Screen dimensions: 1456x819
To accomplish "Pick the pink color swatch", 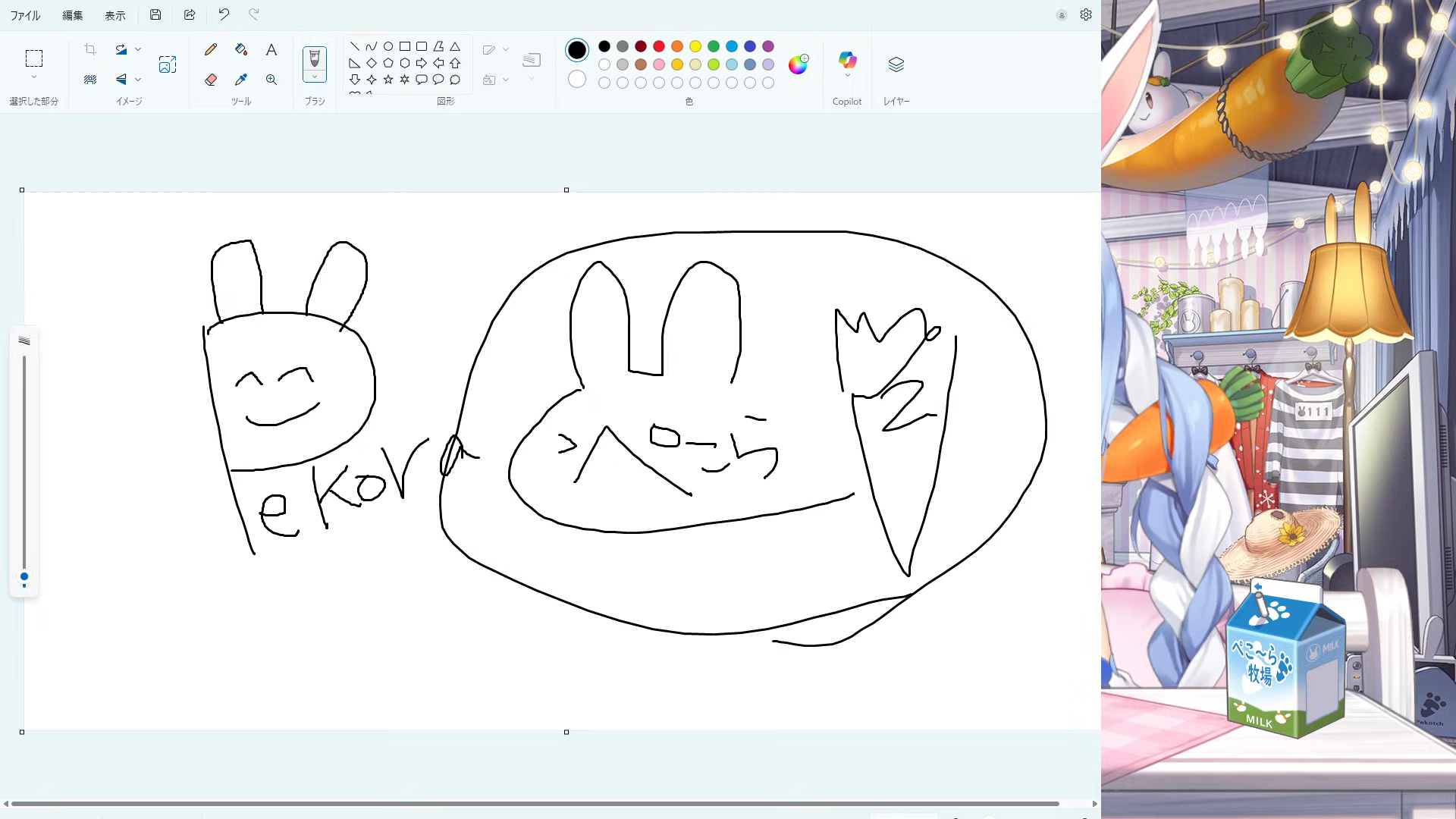I will click(x=659, y=64).
